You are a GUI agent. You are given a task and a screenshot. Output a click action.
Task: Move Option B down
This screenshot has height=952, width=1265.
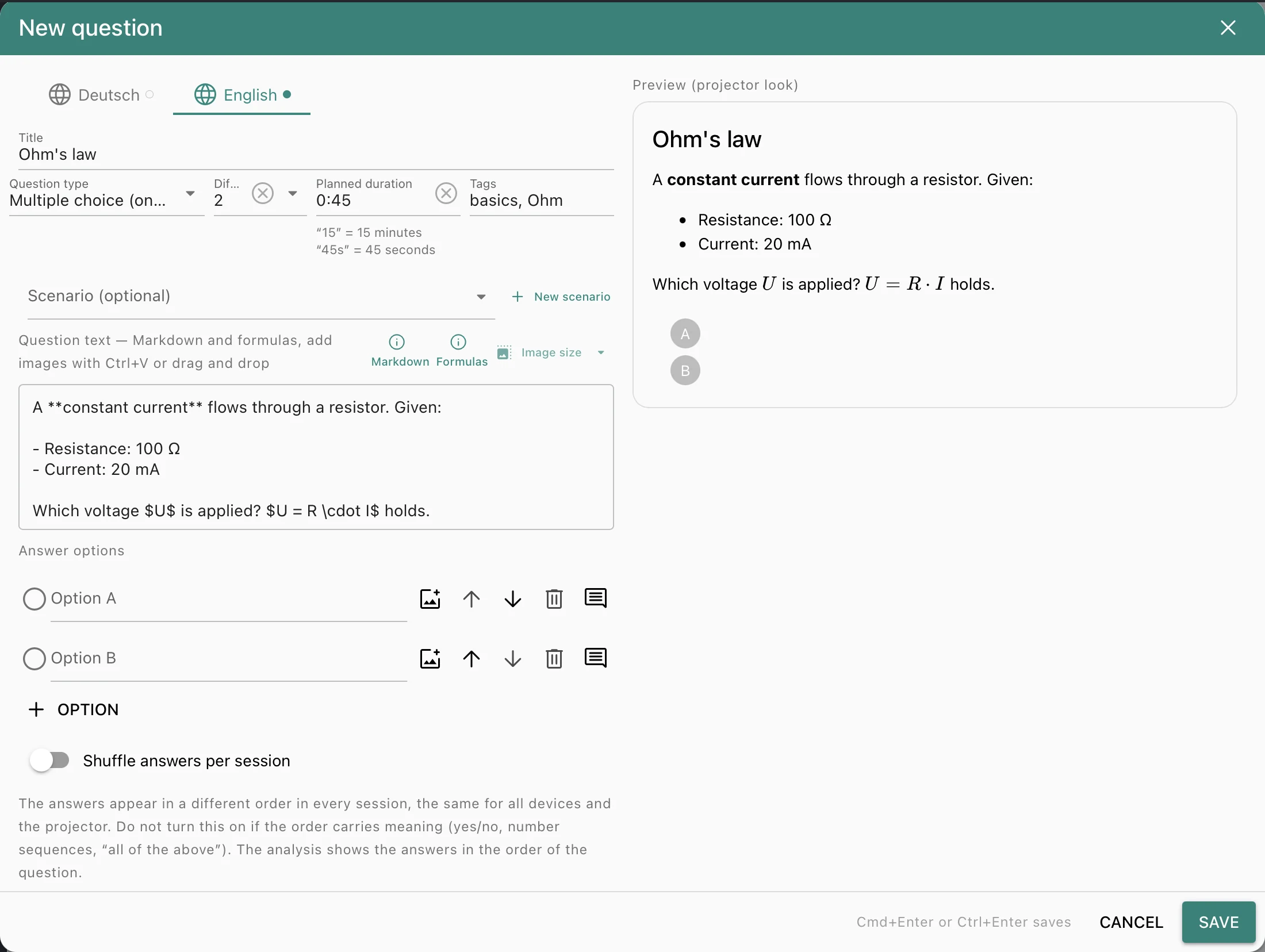pyautogui.click(x=513, y=659)
